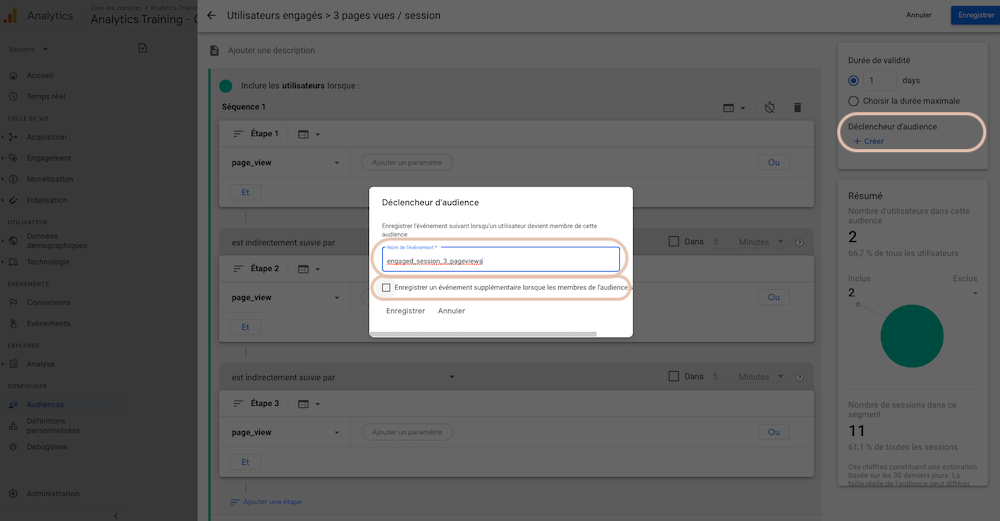Collapse the sidebar with the bottom chevron
The width and height of the screenshot is (1000, 521).
tap(116, 515)
